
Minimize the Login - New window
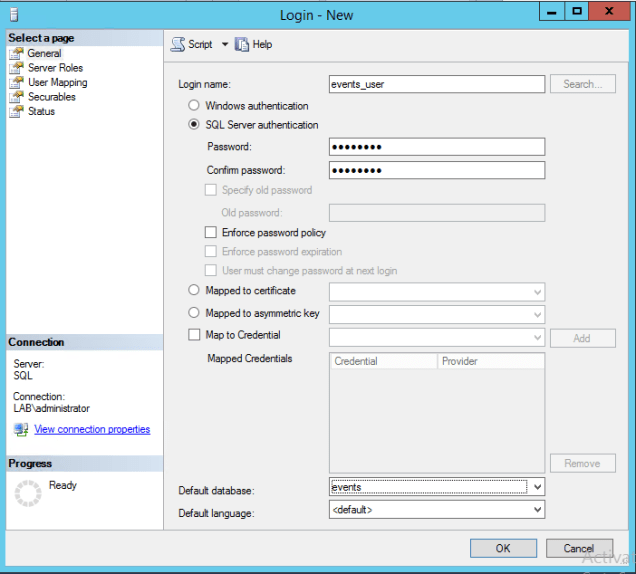(552, 11)
